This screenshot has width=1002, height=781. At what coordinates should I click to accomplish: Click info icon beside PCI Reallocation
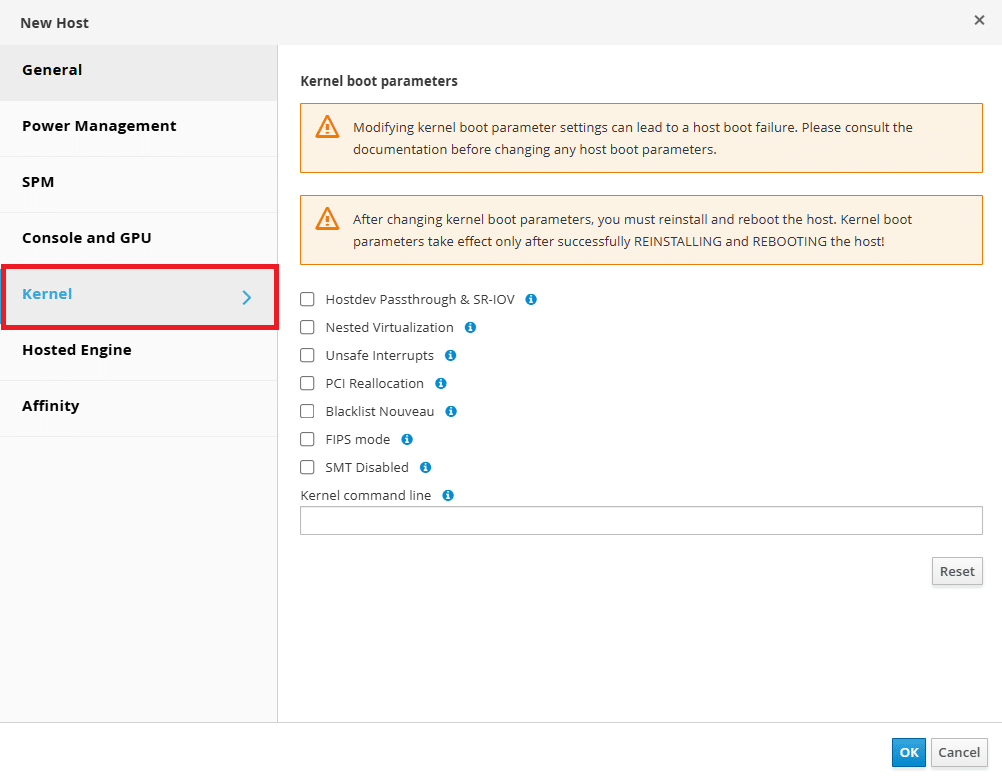pyautogui.click(x=441, y=383)
